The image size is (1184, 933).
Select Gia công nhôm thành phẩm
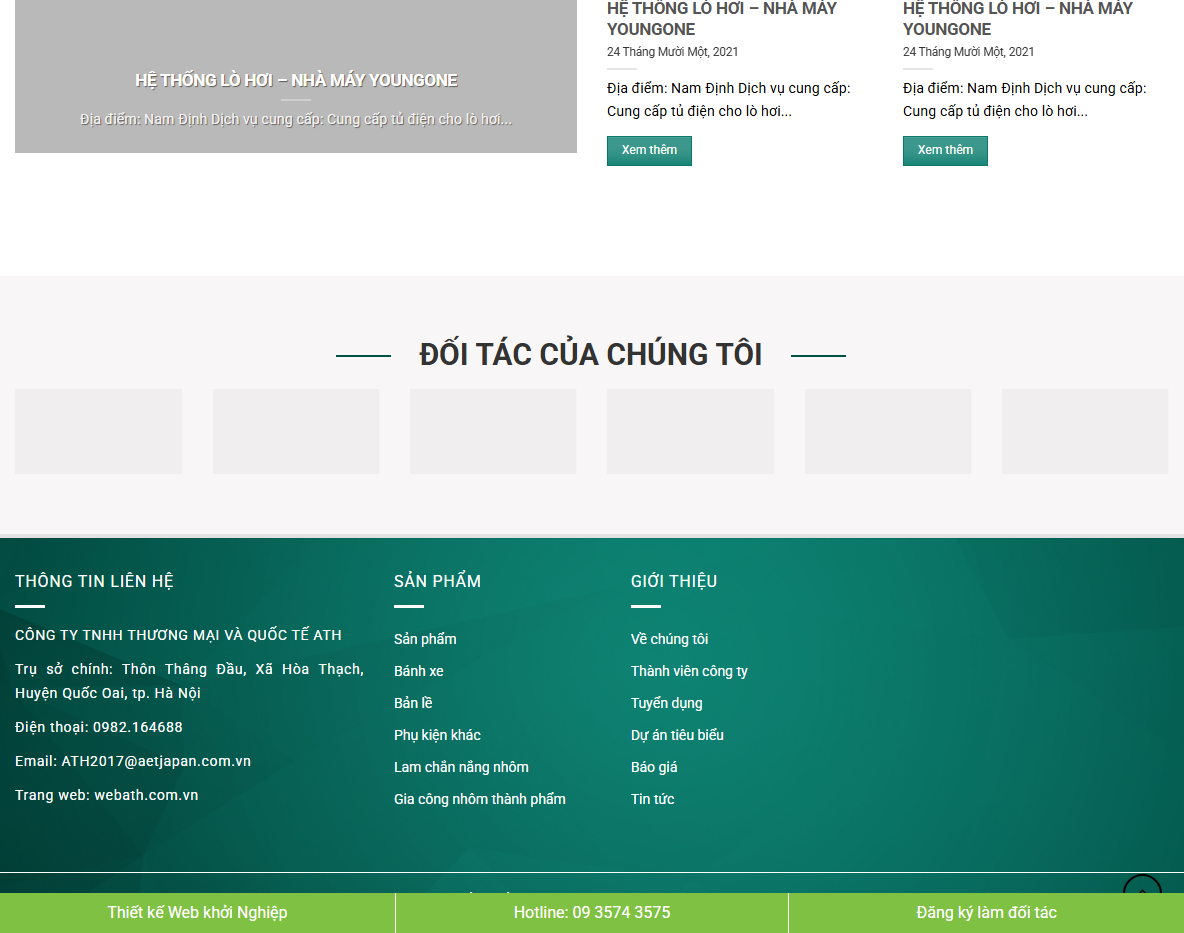(479, 799)
